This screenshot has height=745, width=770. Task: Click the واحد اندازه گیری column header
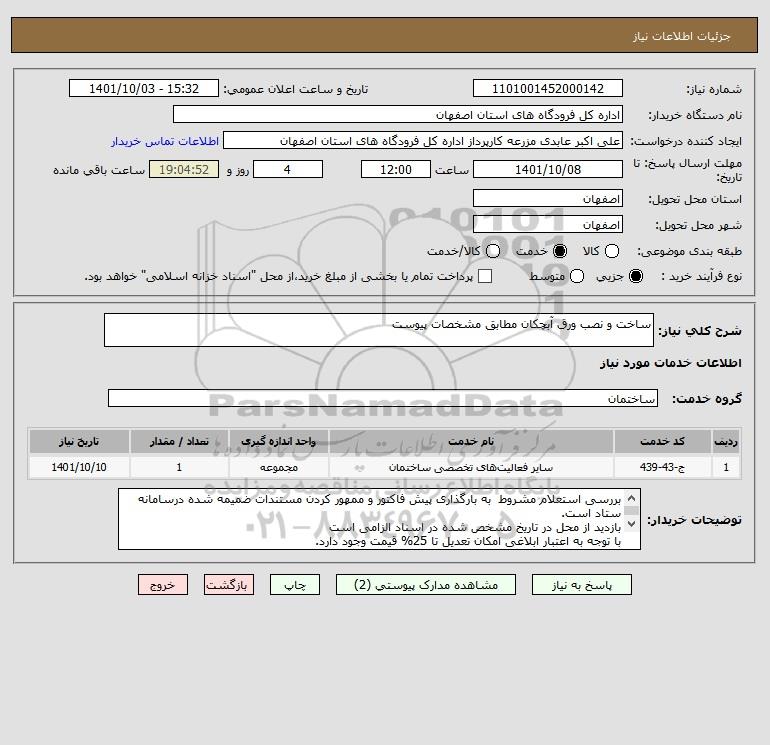tap(278, 441)
